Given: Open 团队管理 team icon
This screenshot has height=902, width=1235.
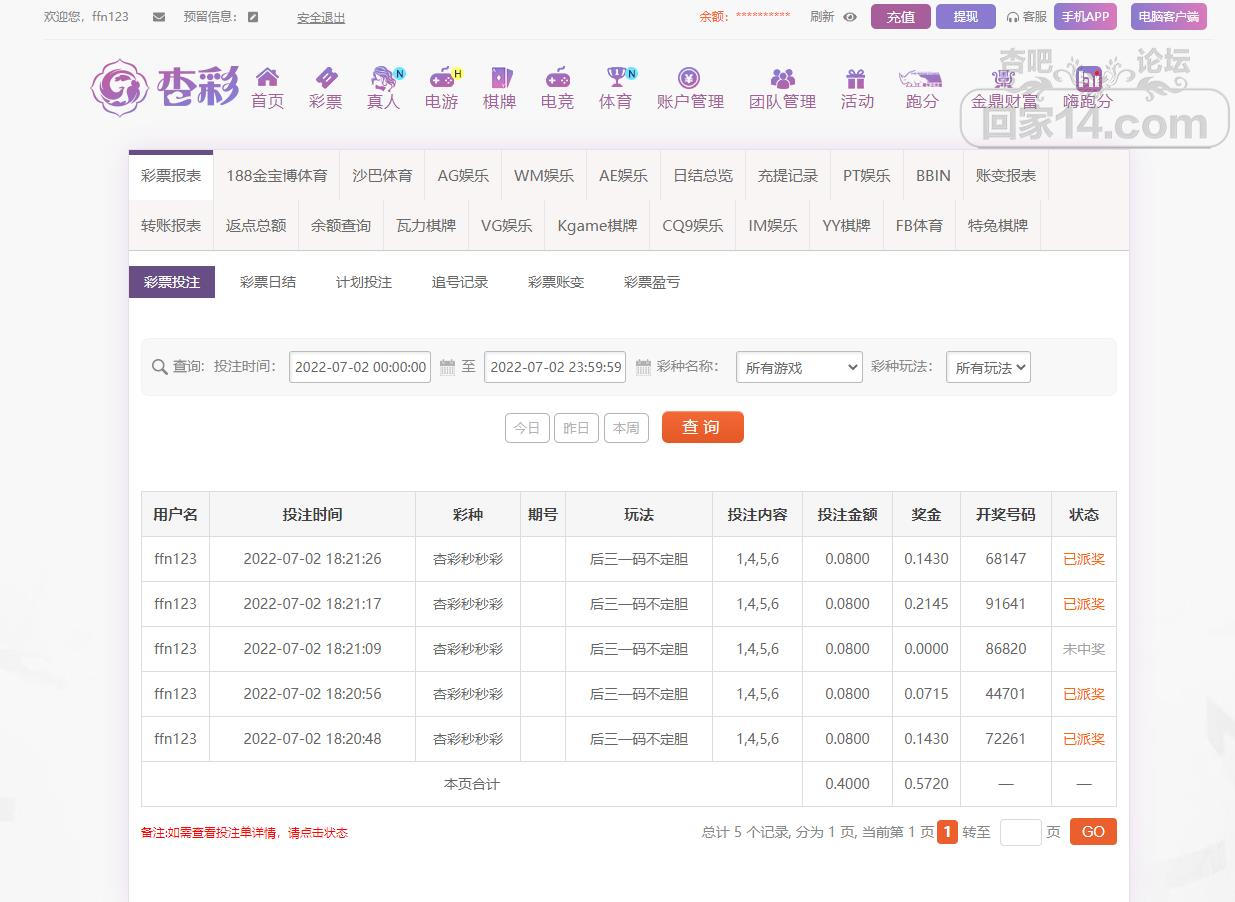Looking at the screenshot, I should 783,78.
